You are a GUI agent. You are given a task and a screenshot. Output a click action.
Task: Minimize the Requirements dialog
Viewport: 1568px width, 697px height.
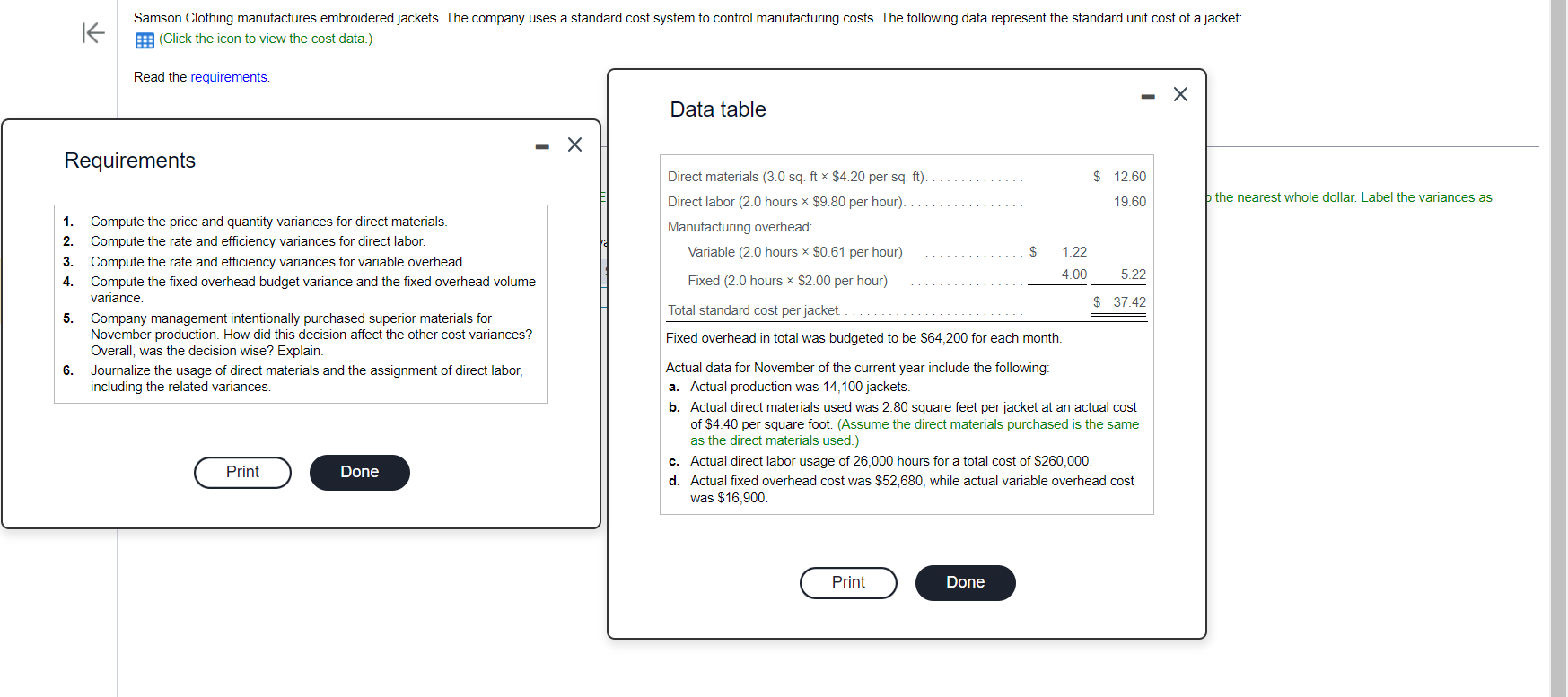(x=542, y=146)
